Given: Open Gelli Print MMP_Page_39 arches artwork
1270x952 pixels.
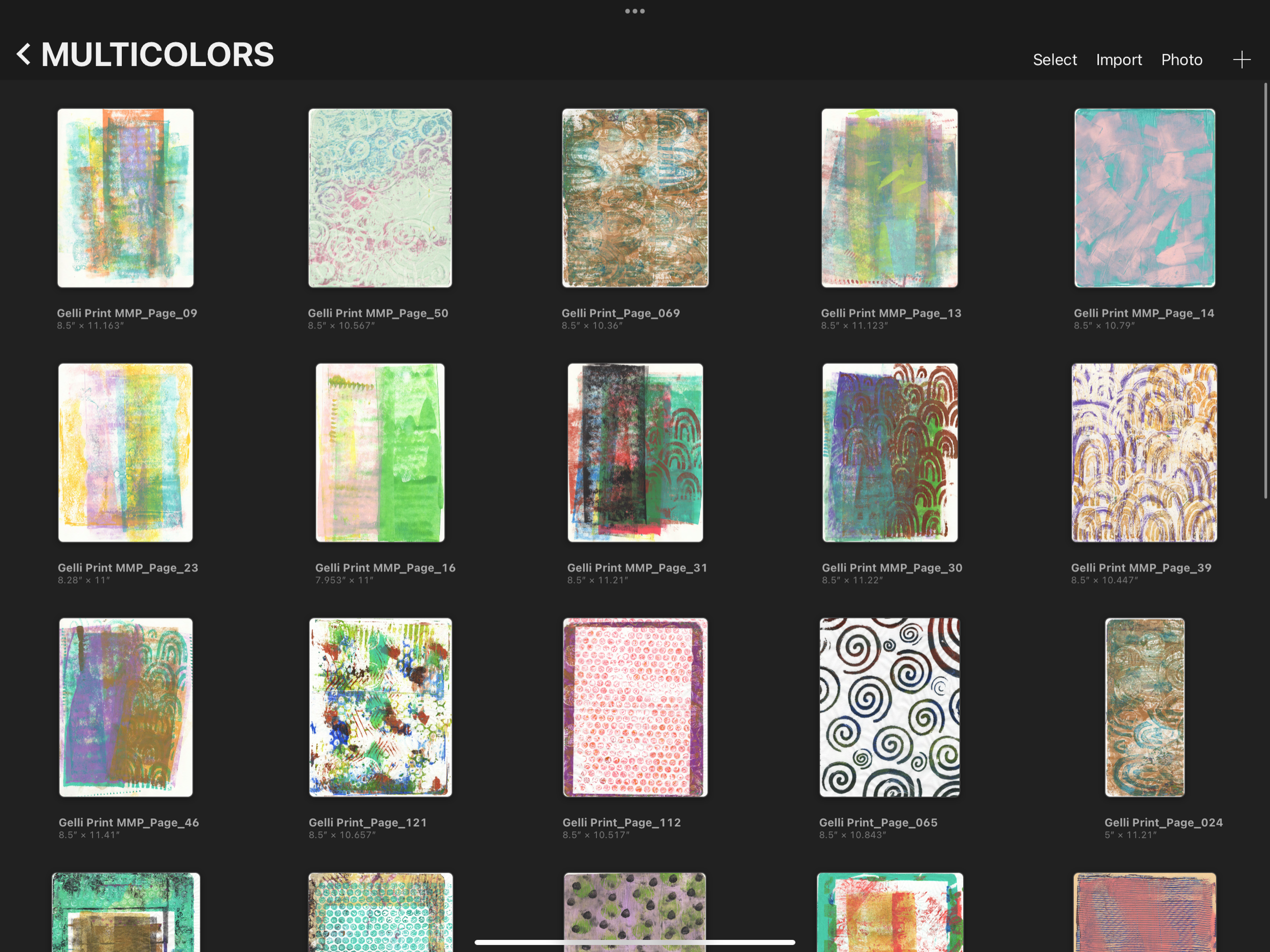Looking at the screenshot, I should [1144, 453].
